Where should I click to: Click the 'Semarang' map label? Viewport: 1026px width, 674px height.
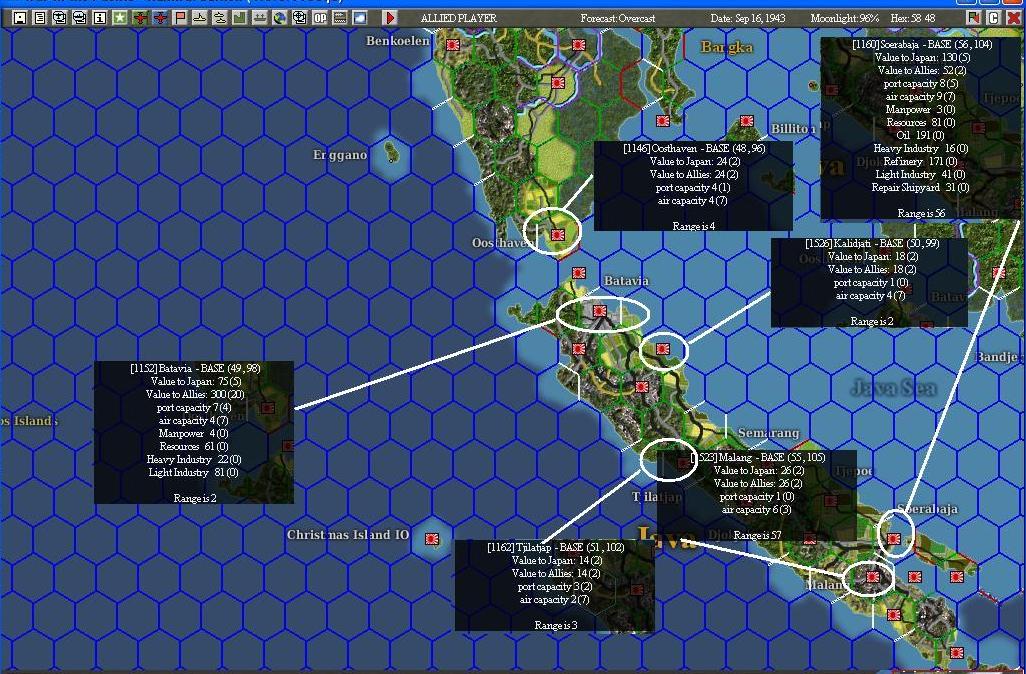[768, 433]
